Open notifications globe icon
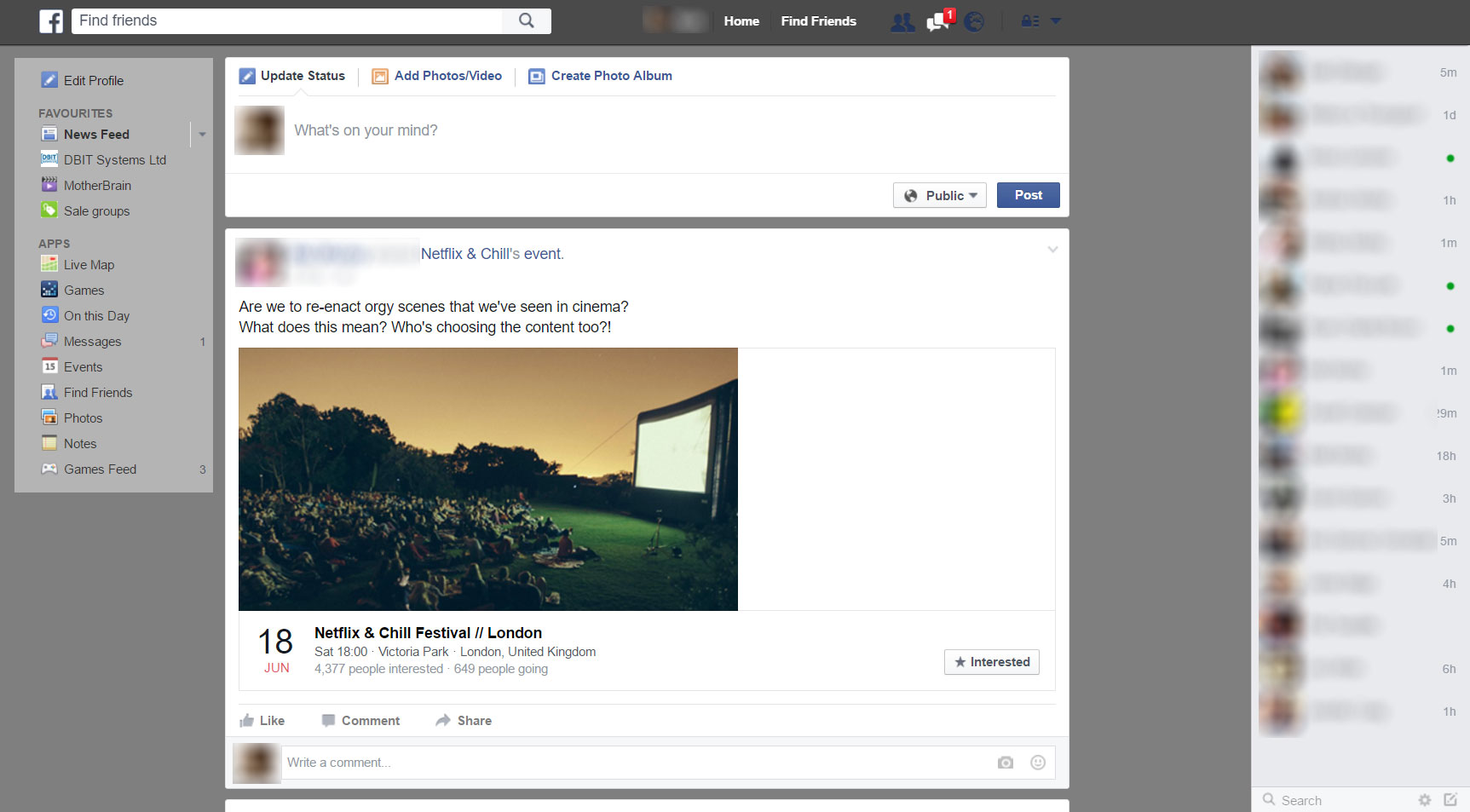This screenshot has width=1470, height=812. pos(974,22)
